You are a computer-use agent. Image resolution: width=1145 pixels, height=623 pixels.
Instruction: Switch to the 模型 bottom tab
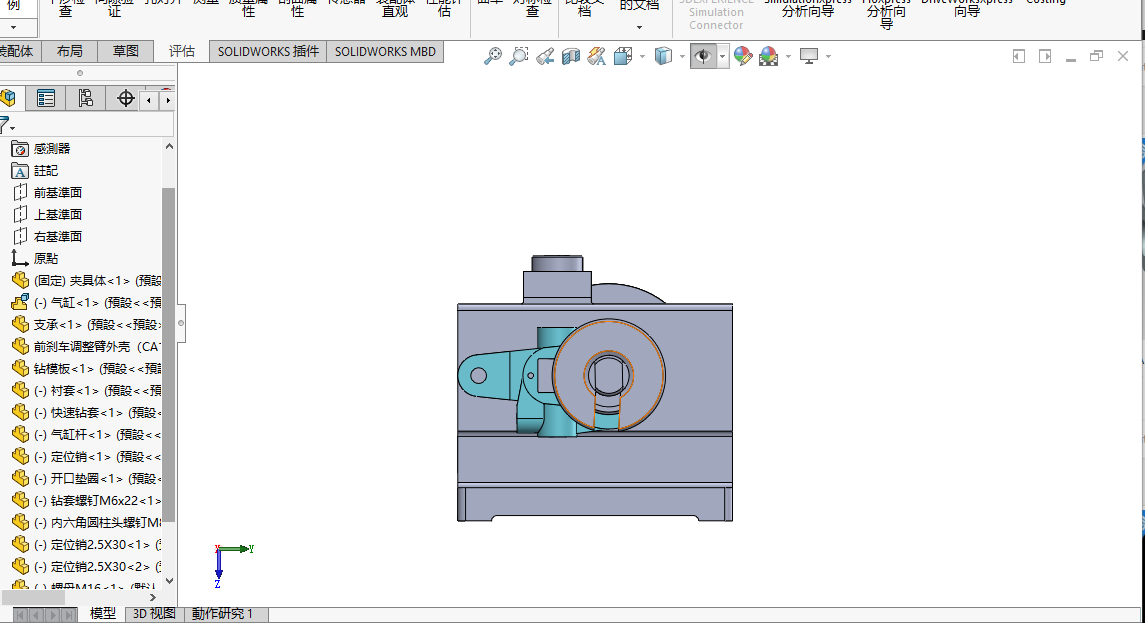[x=102, y=614]
